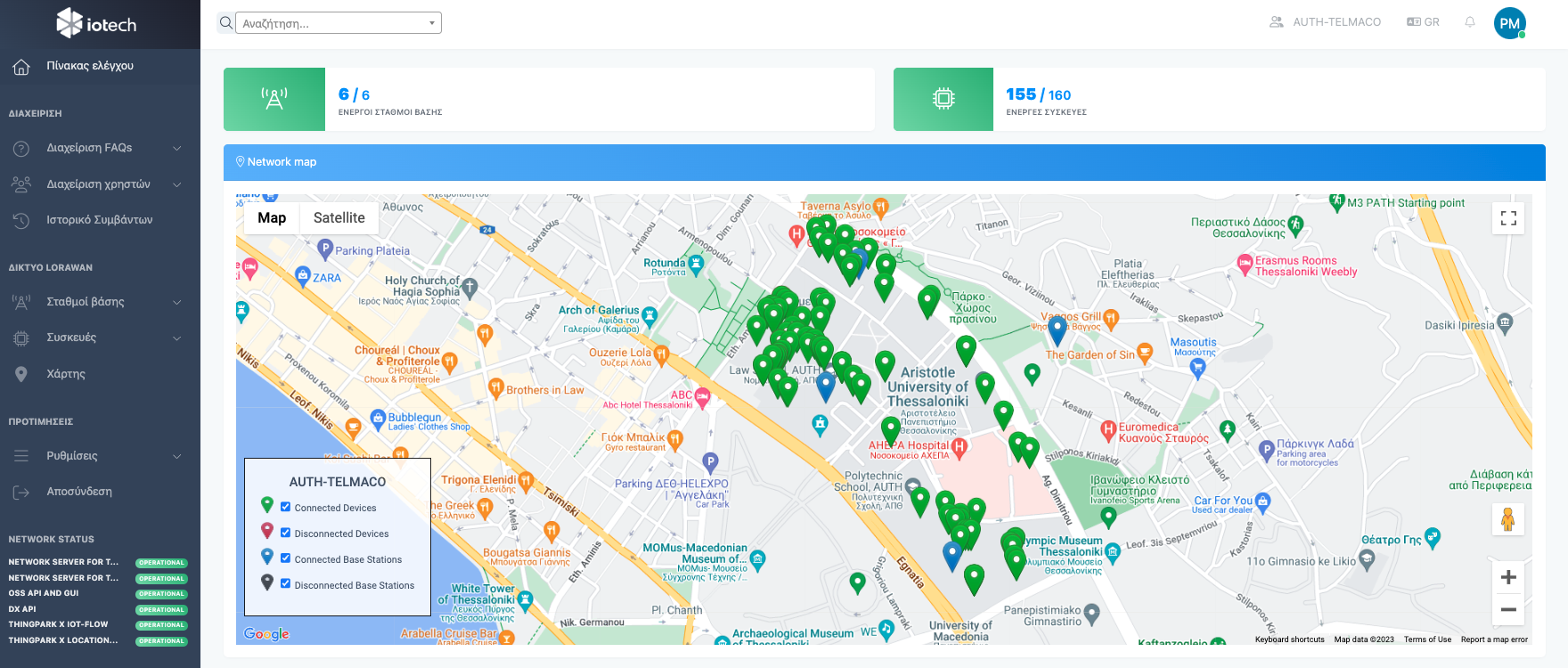Click the devices chip card icon

943,99
